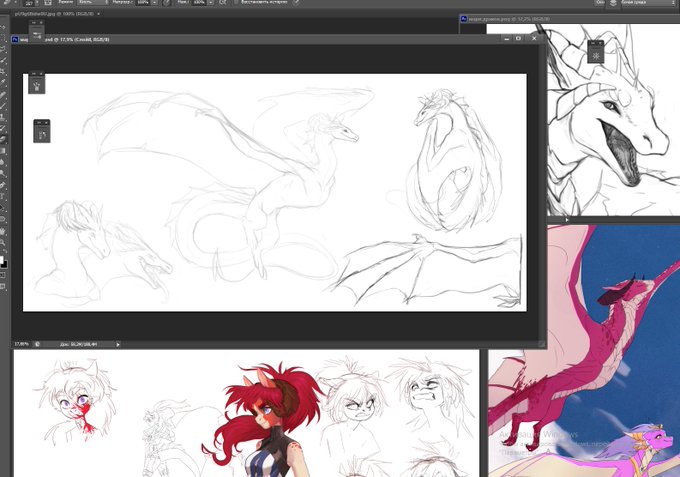Close the jpg document tab

(x=98, y=14)
